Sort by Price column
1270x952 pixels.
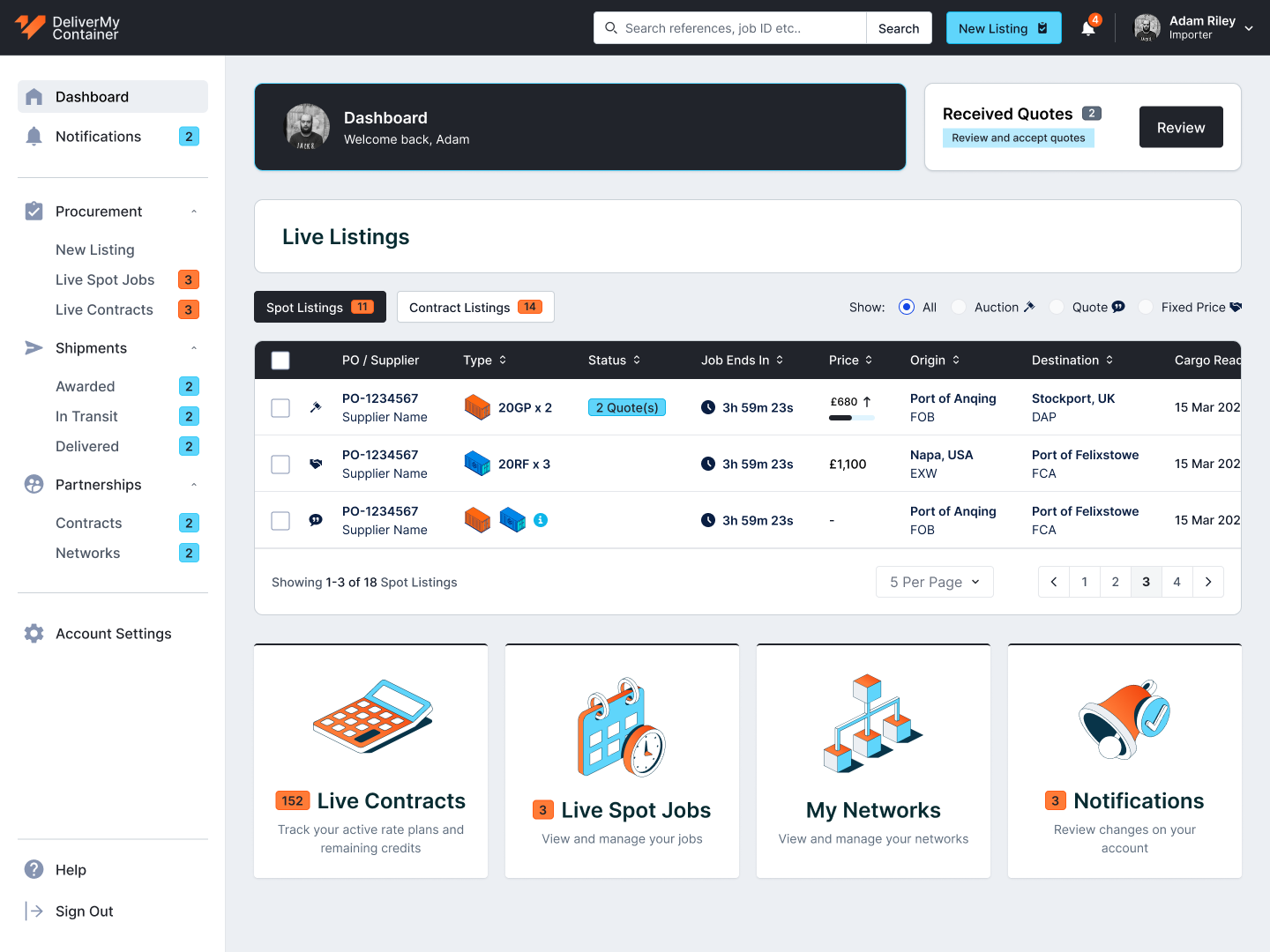point(851,360)
